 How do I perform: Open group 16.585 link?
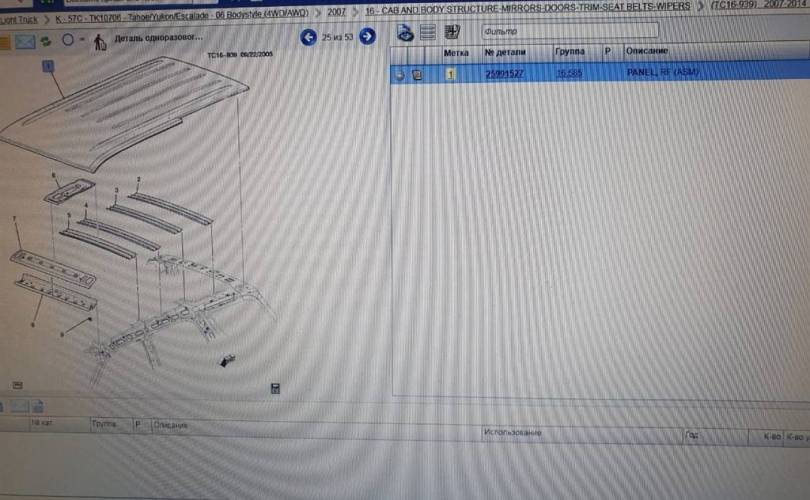[x=570, y=73]
